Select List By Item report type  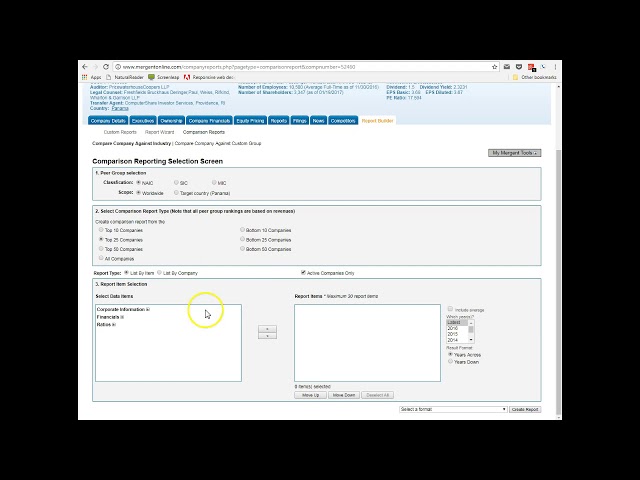click(x=126, y=272)
